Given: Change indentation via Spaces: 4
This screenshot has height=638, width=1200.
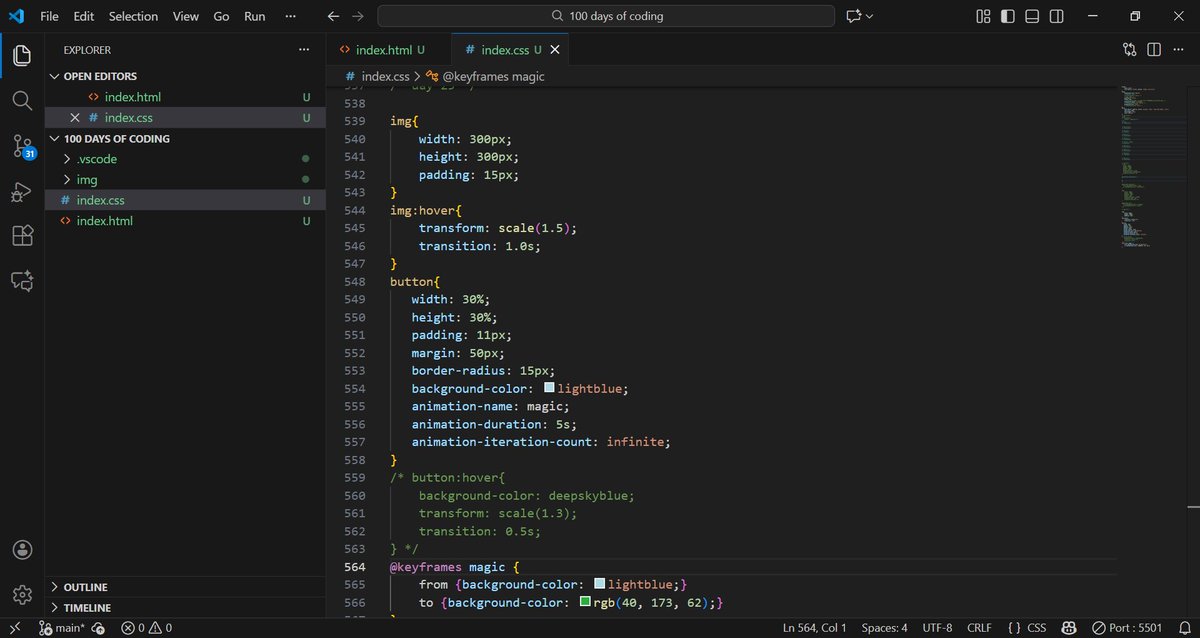Looking at the screenshot, I should pyautogui.click(x=884, y=628).
